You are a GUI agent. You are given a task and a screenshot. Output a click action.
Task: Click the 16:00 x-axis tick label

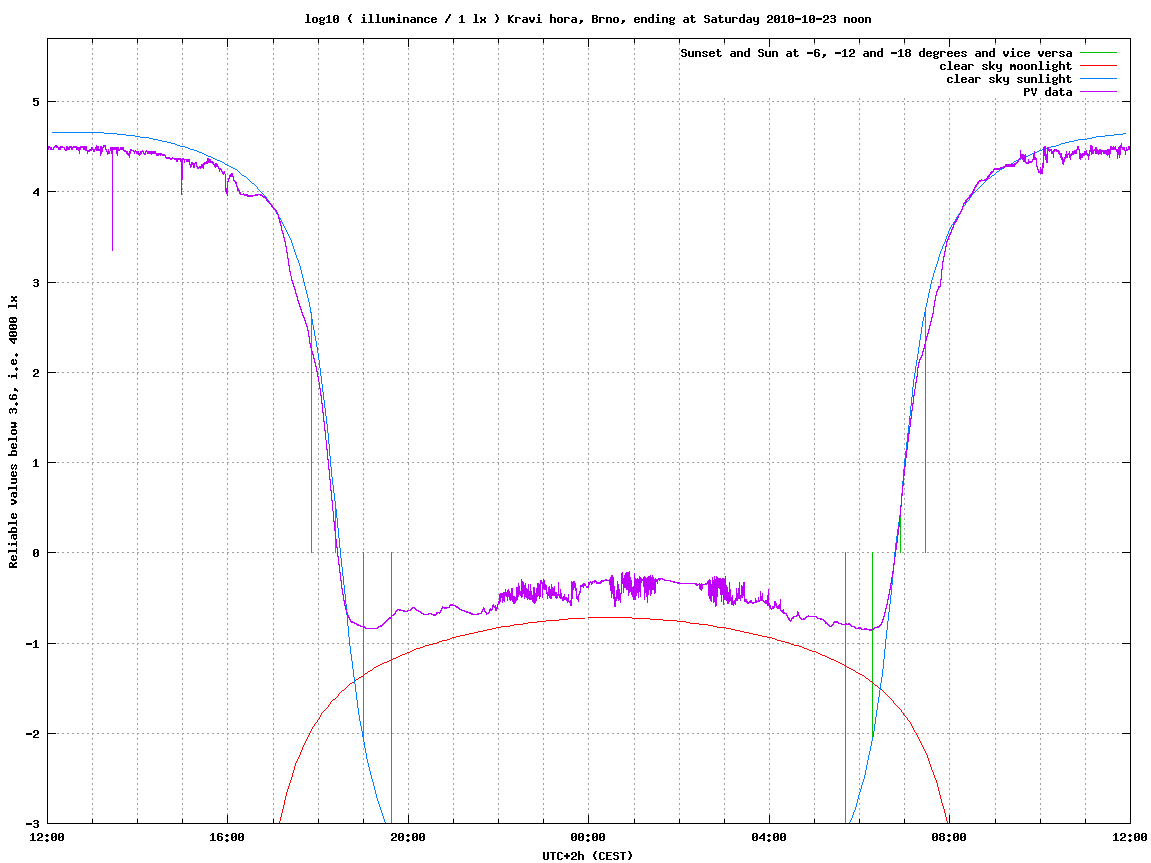point(228,837)
